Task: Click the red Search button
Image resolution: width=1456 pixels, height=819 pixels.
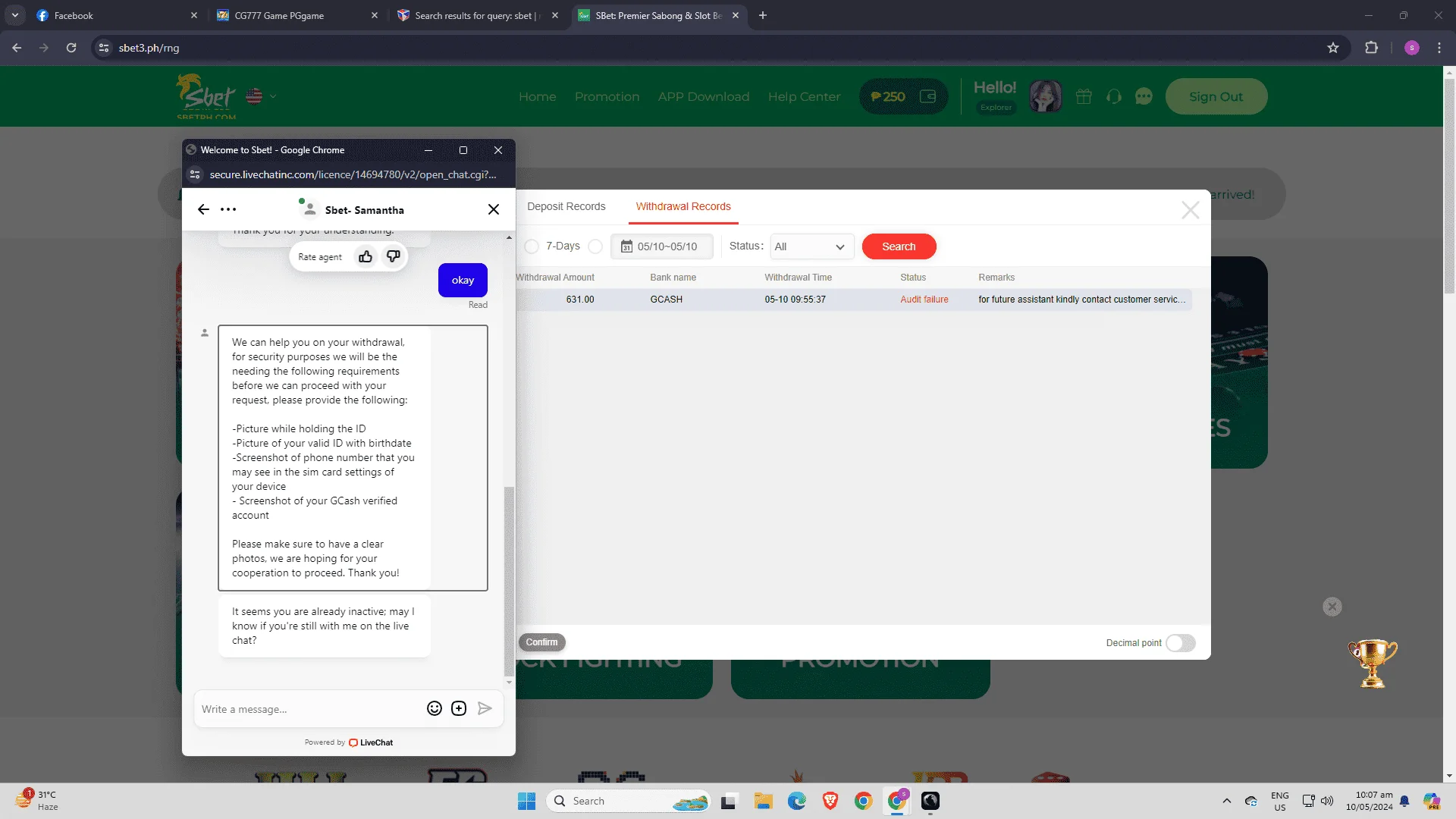Action: pyautogui.click(x=899, y=246)
